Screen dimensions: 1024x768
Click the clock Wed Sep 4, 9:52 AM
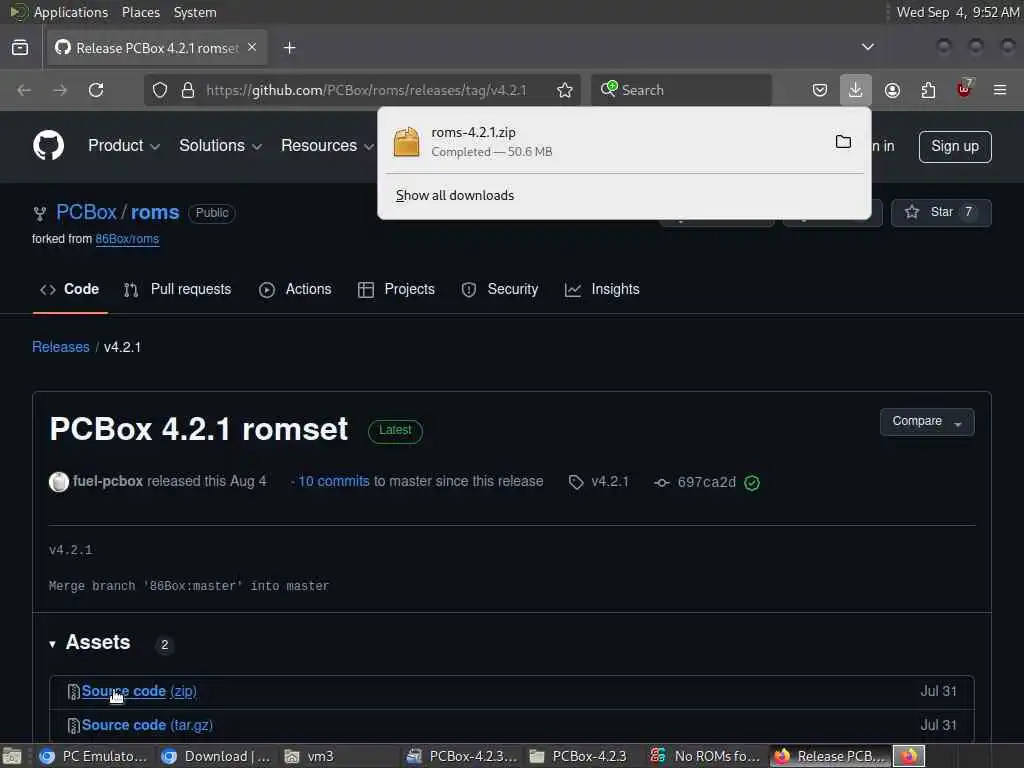[x=957, y=12]
